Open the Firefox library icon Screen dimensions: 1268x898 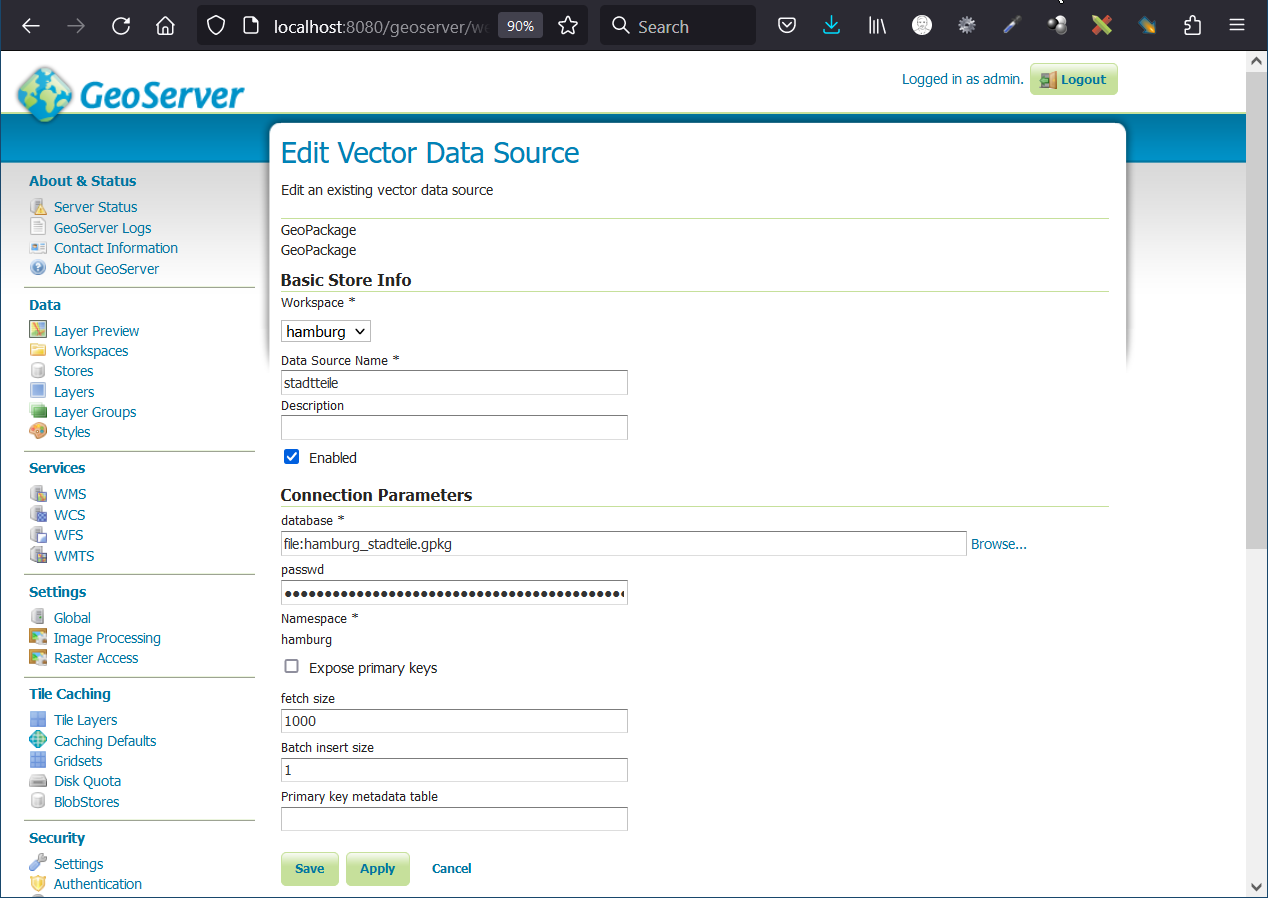click(x=877, y=26)
